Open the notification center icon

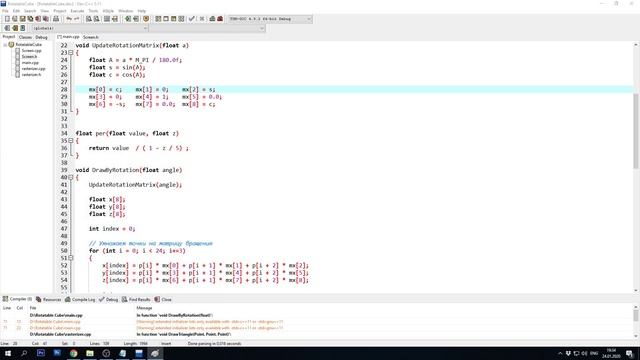click(630, 353)
